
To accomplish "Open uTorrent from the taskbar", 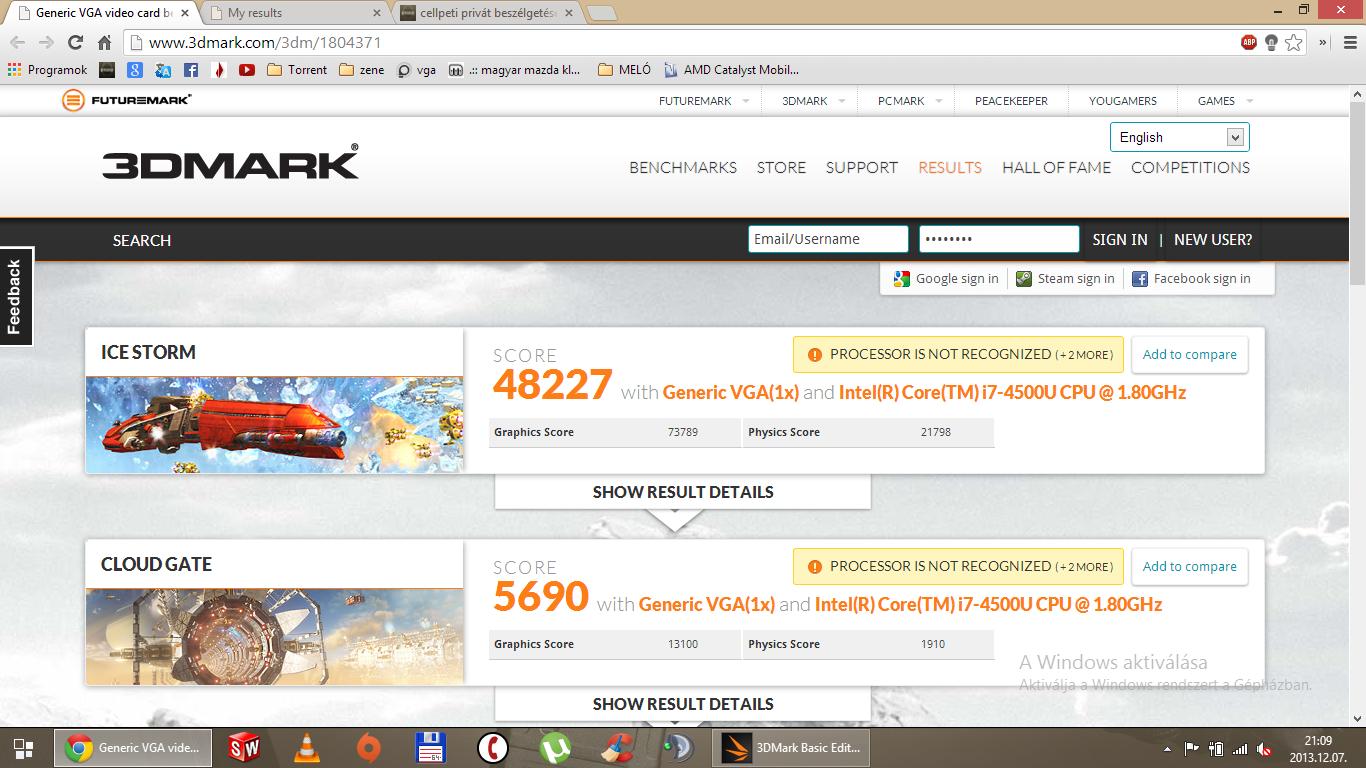I will (x=553, y=747).
